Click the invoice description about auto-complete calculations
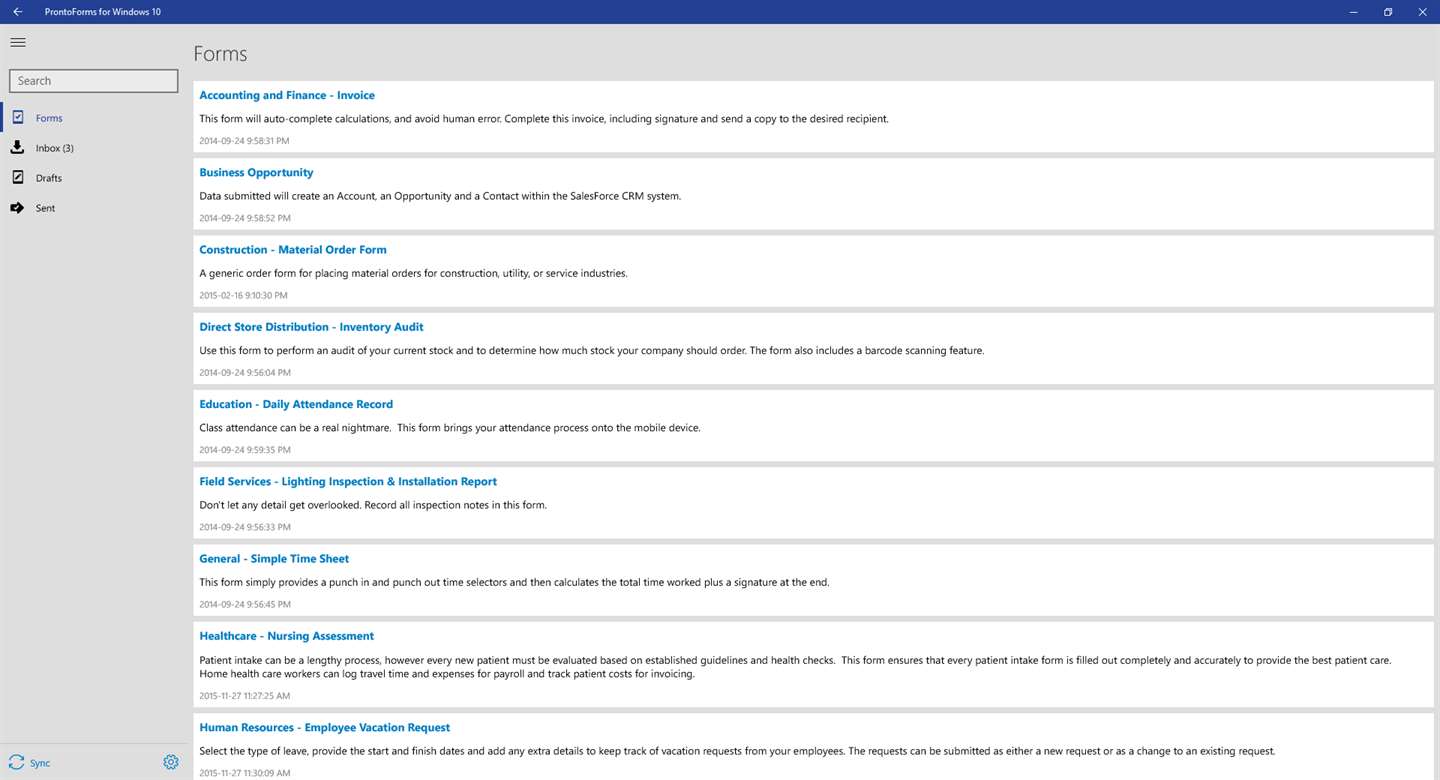Viewport: 1440px width, 780px height. click(x=543, y=118)
